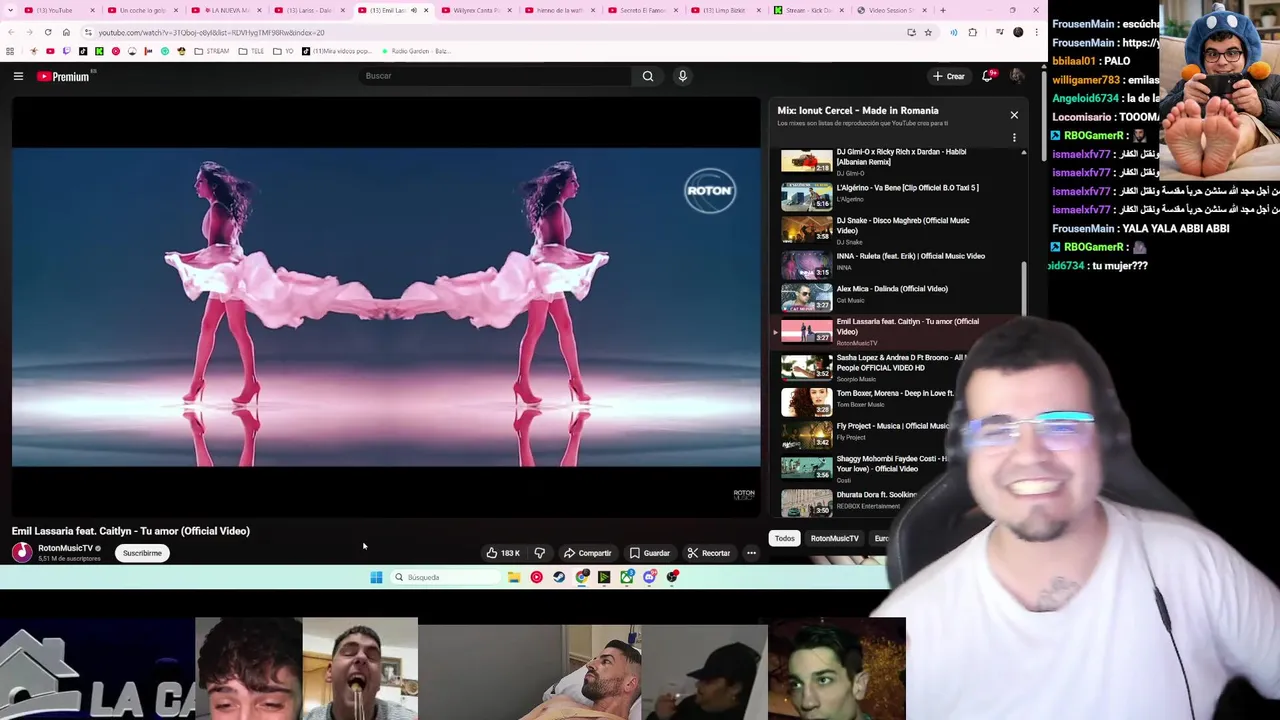Image resolution: width=1280 pixels, height=720 pixels.
Task: Open Steam from the taskbar
Action: (x=559, y=577)
